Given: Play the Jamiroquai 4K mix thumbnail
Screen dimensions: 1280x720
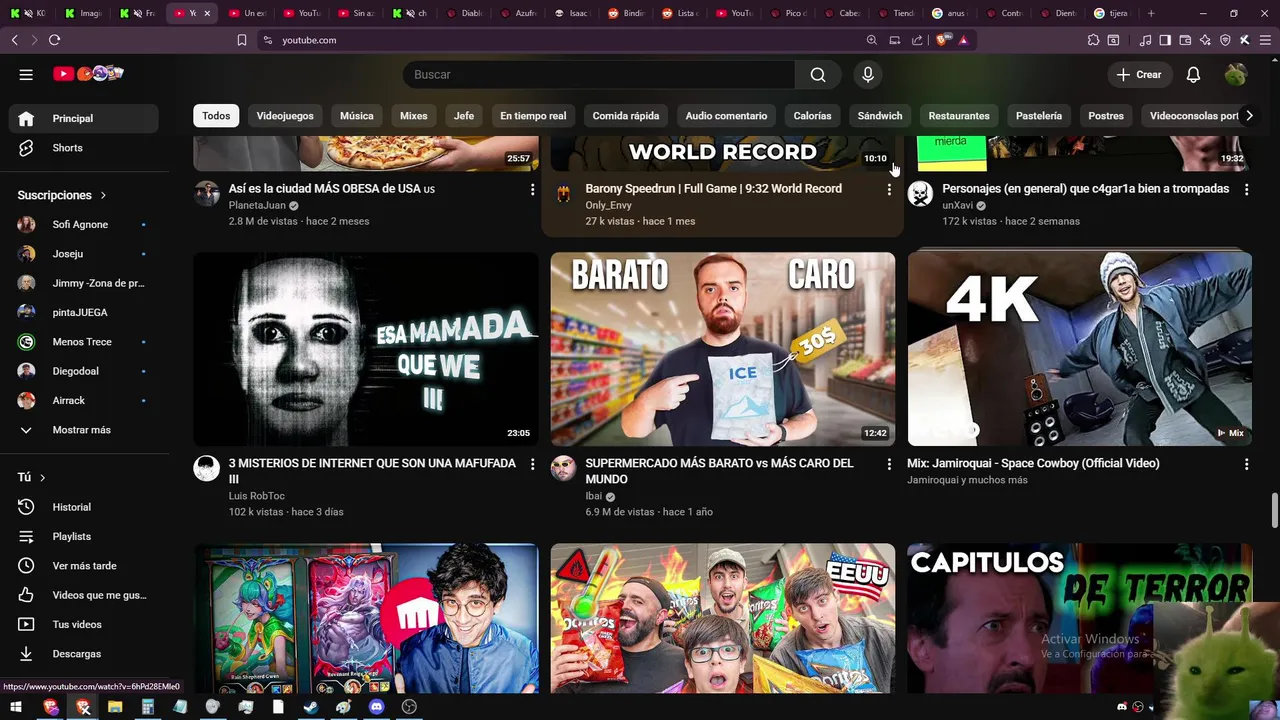Looking at the screenshot, I should click(1080, 349).
